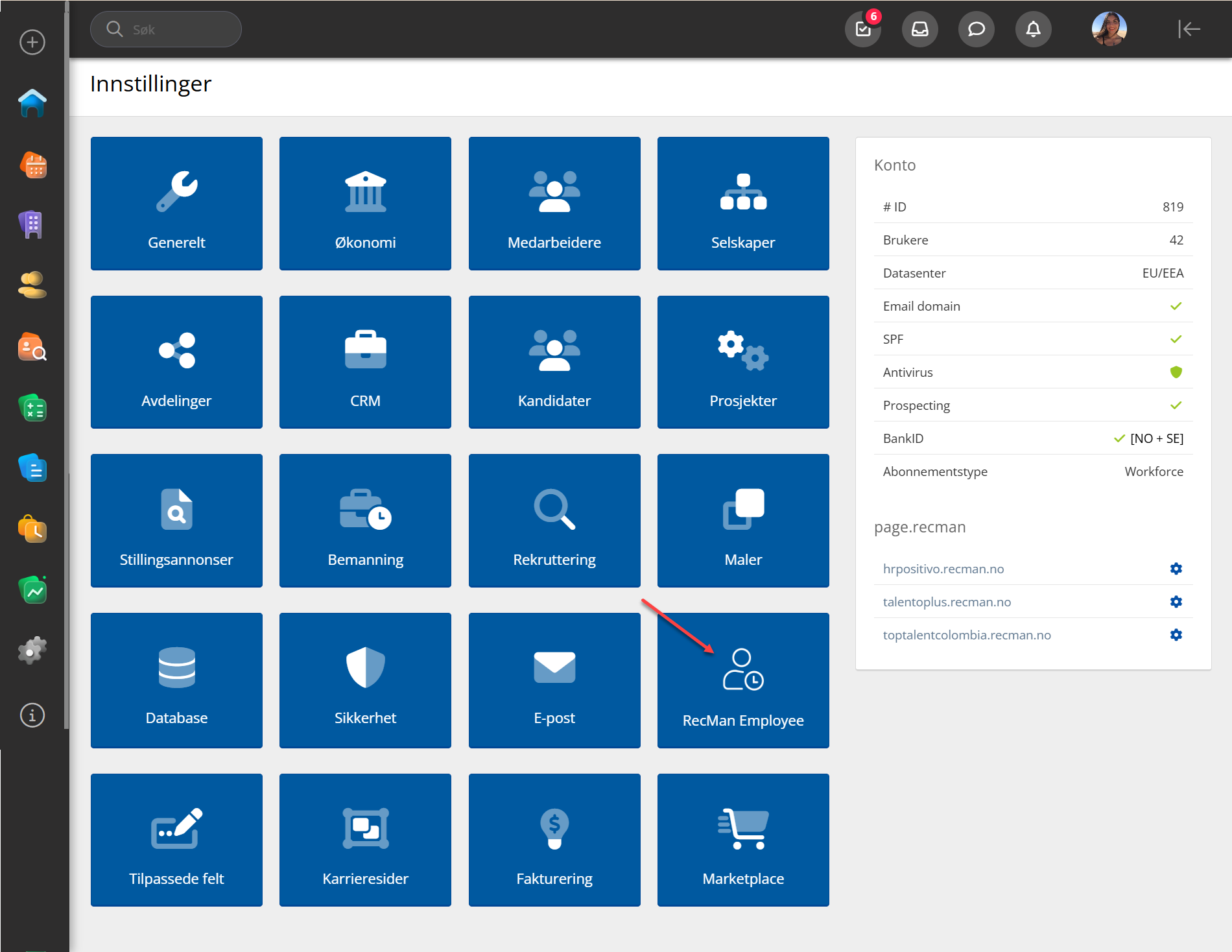
Task: Open the user profile avatar
Action: (1109, 29)
